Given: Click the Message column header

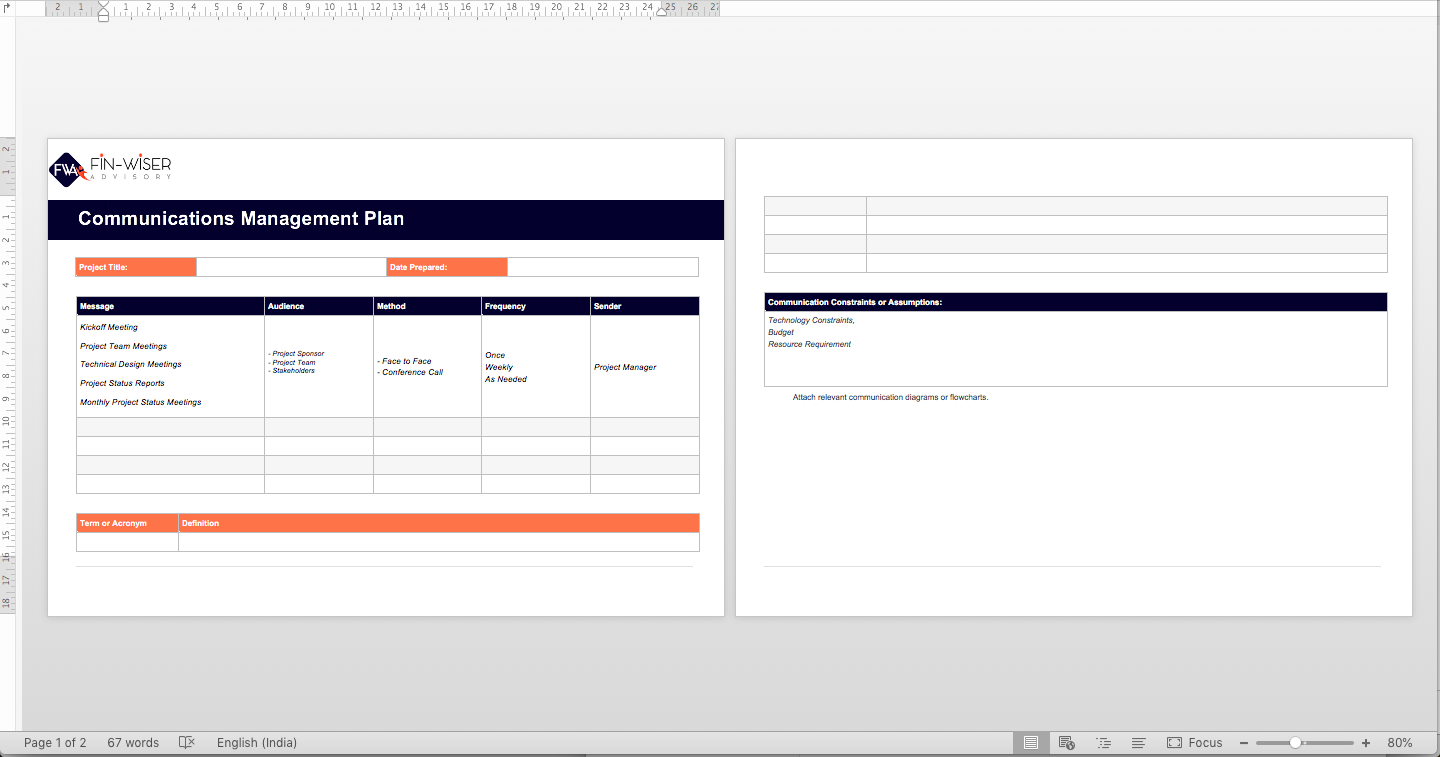Looking at the screenshot, I should point(170,306).
